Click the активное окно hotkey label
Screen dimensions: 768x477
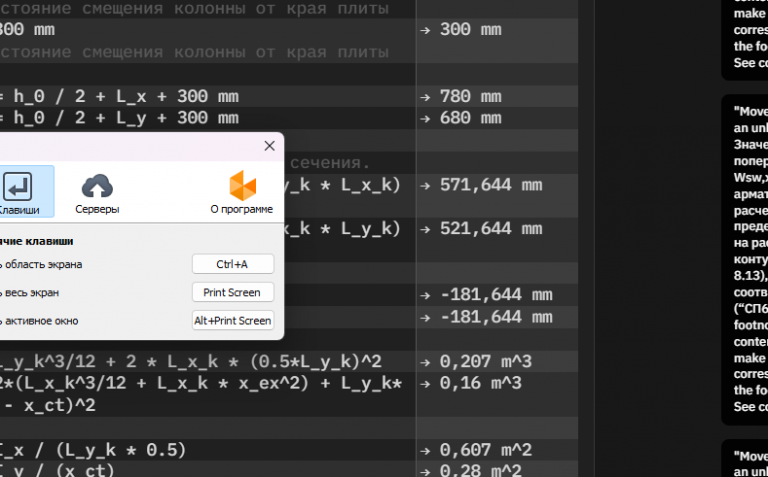click(x=40, y=321)
